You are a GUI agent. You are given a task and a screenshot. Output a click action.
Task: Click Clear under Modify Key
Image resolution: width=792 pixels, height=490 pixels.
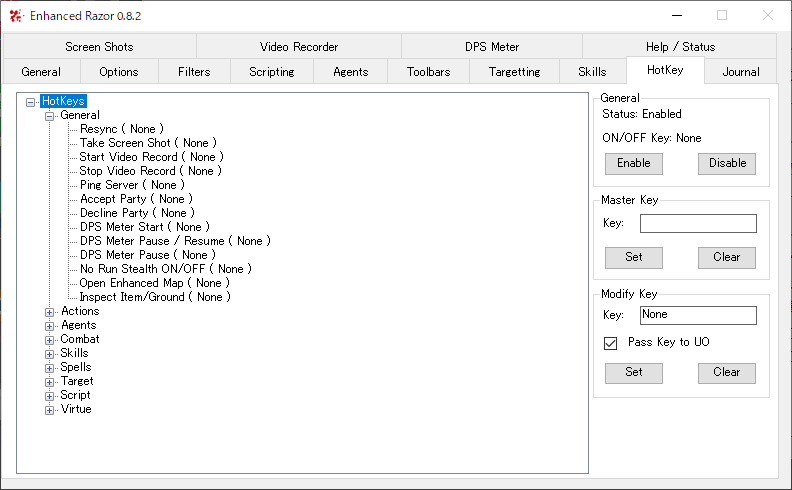pos(727,373)
